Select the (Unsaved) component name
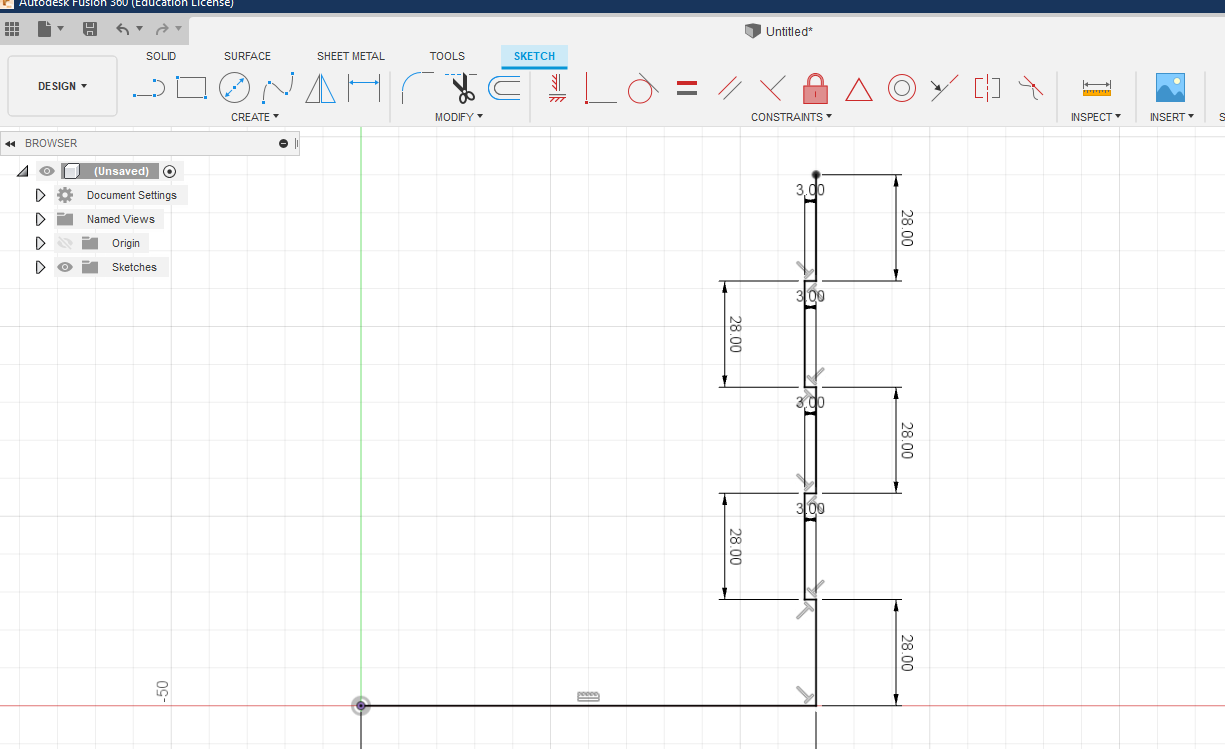Screen dimensions: 1225x749 pyautogui.click(x=121, y=171)
